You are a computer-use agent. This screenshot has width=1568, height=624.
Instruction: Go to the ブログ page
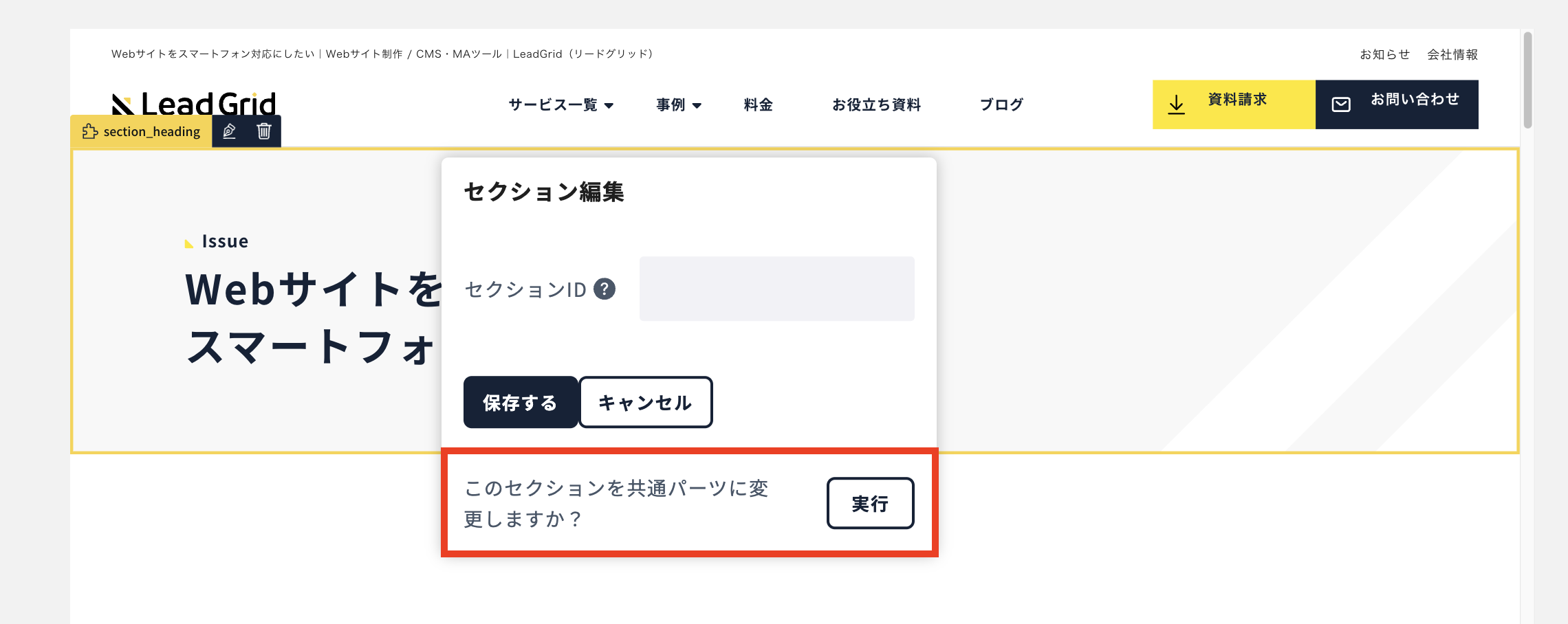point(1001,104)
